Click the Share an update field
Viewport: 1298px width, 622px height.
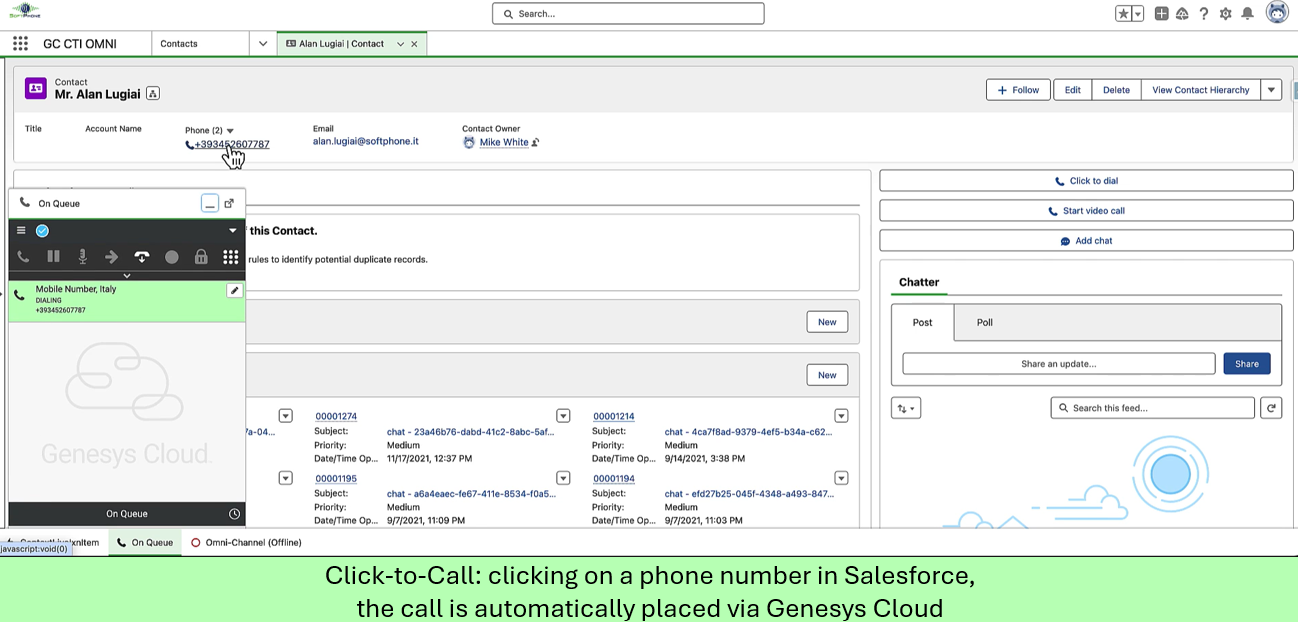coord(1058,364)
